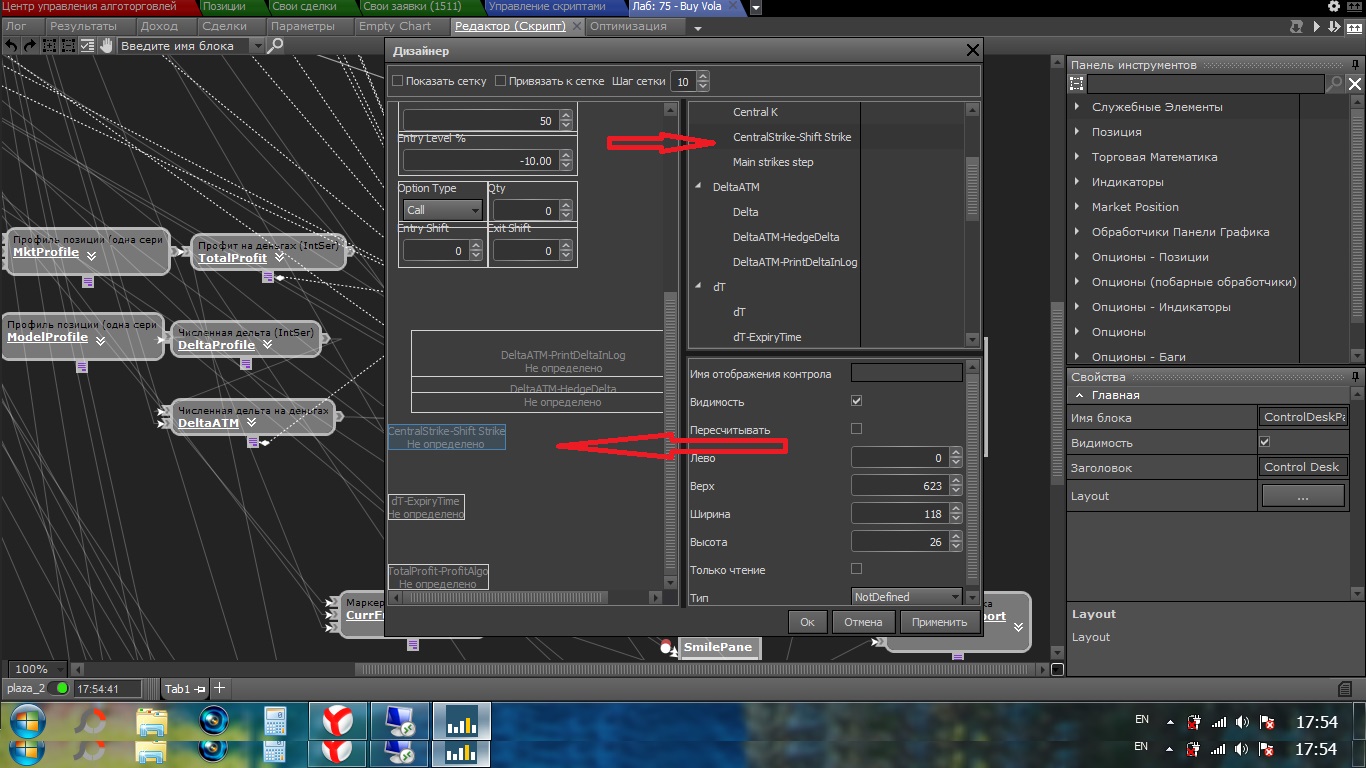1366x768 pixels.
Task: Click the magnifier search icon beside block name
Action: point(276,46)
